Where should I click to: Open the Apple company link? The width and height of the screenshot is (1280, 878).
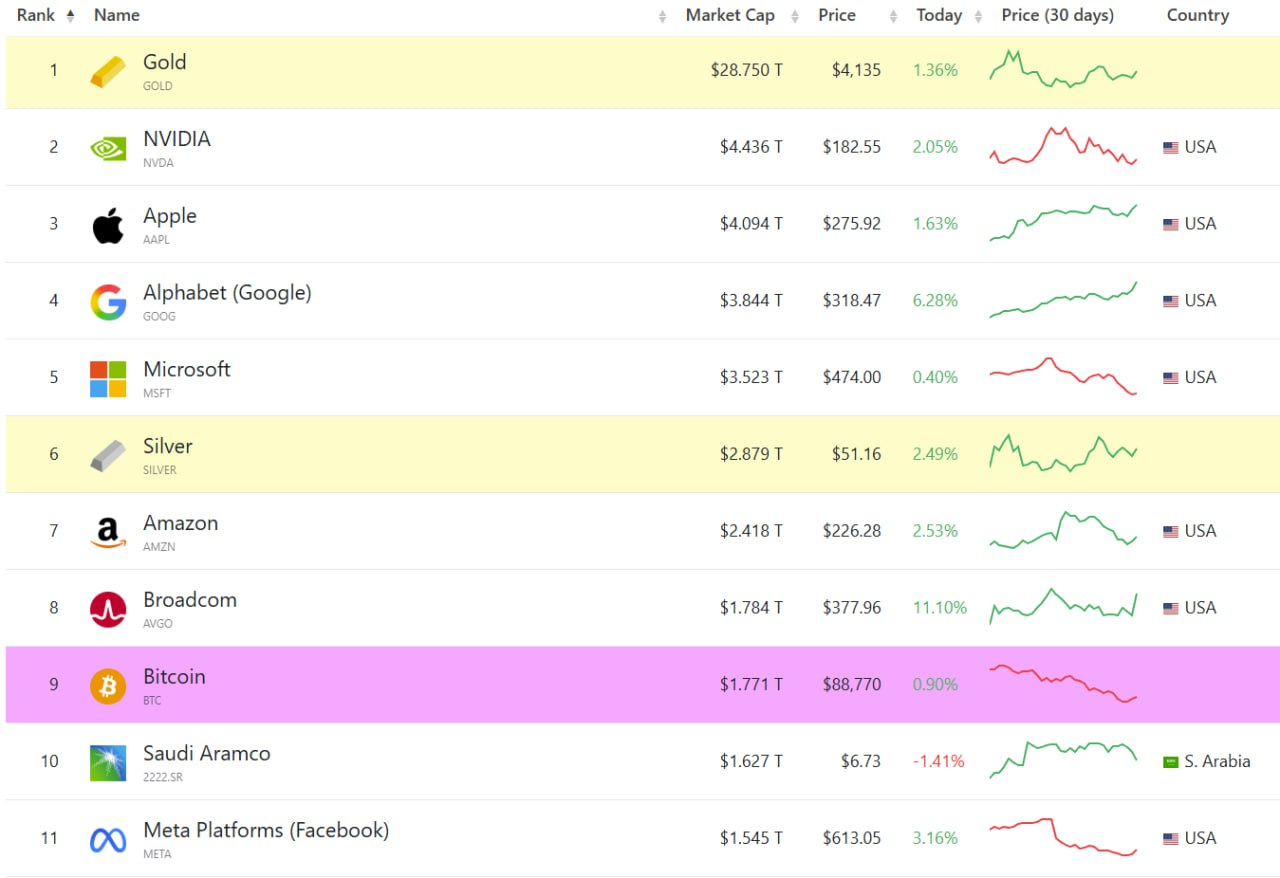click(x=170, y=216)
